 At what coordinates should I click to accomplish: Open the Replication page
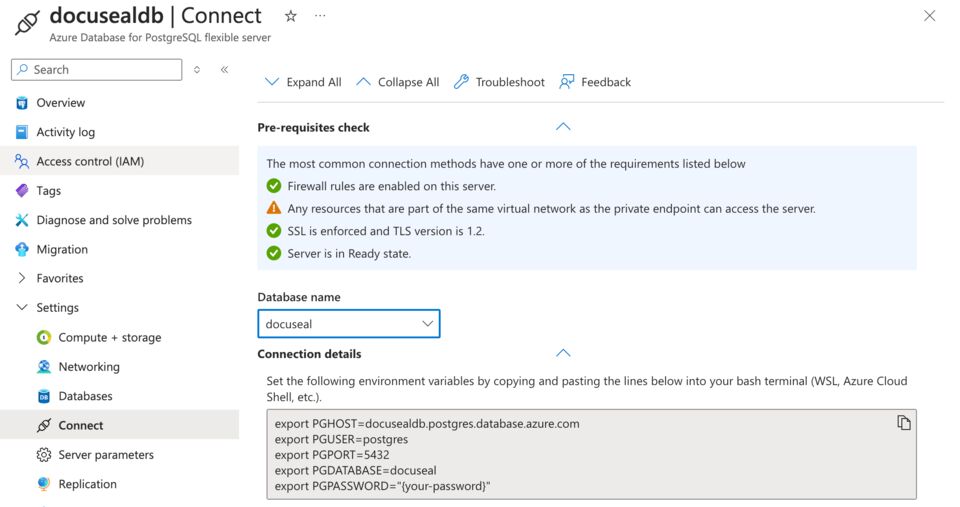click(88, 484)
